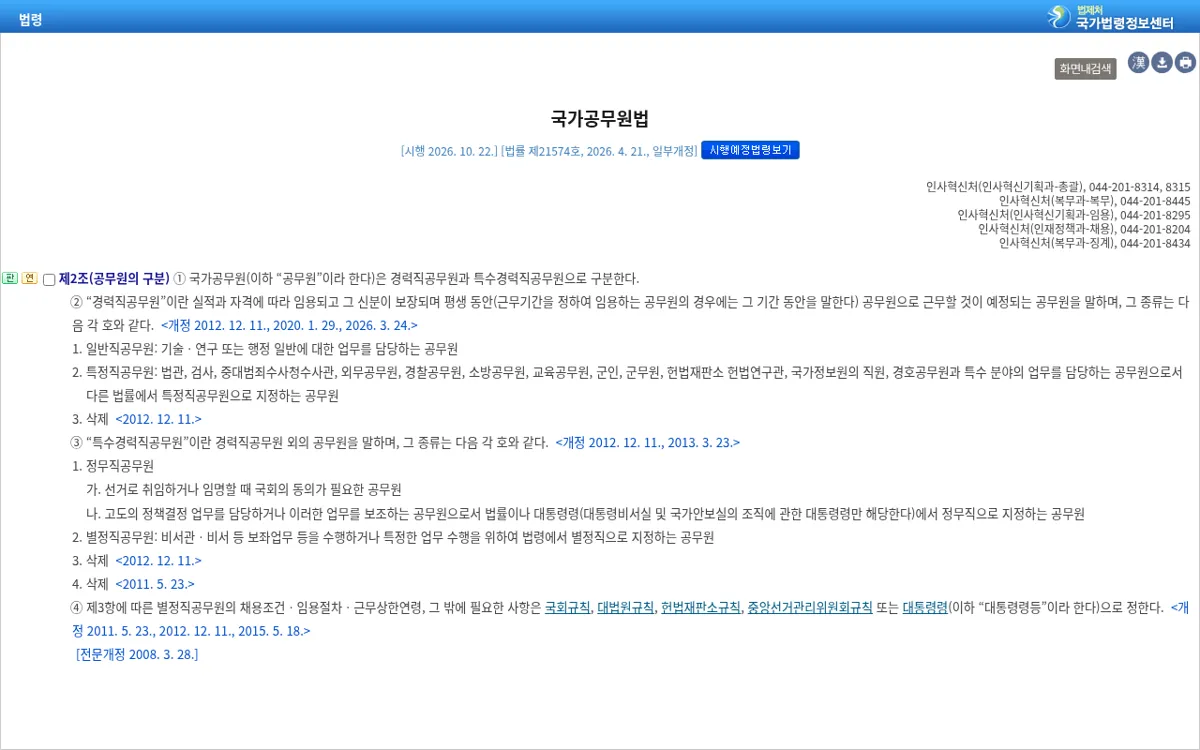Open the 대법원규칙 link
This screenshot has height=750, width=1200.
click(626, 607)
